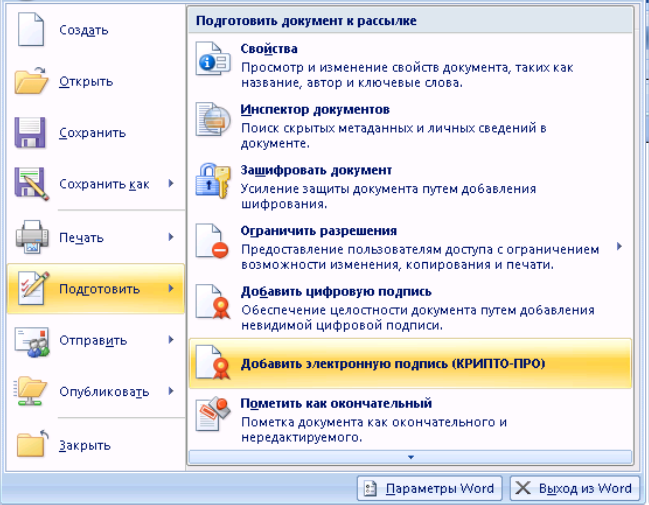Click description Просмотр и изменение свойств
Viewport: 649px width, 505px height.
407,75
